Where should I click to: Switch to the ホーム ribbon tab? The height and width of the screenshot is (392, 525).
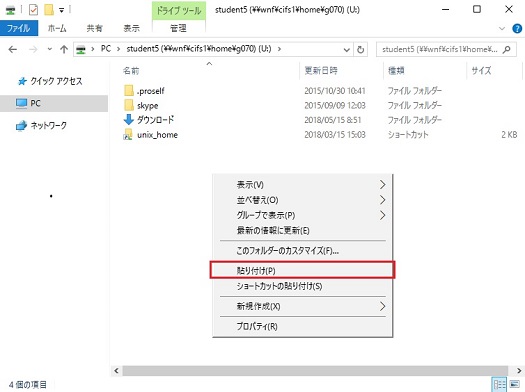pyautogui.click(x=57, y=28)
